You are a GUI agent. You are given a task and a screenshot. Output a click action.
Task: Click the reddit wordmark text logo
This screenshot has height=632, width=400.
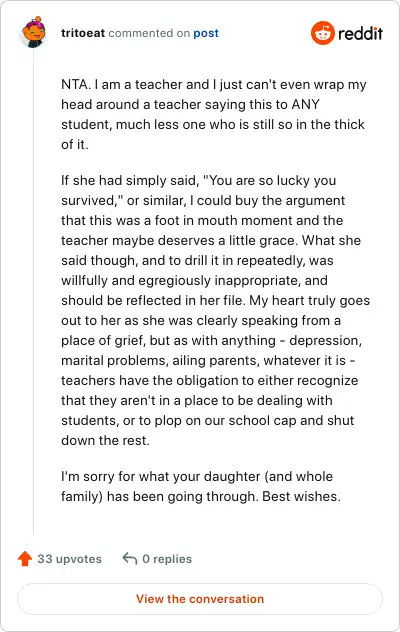360,33
